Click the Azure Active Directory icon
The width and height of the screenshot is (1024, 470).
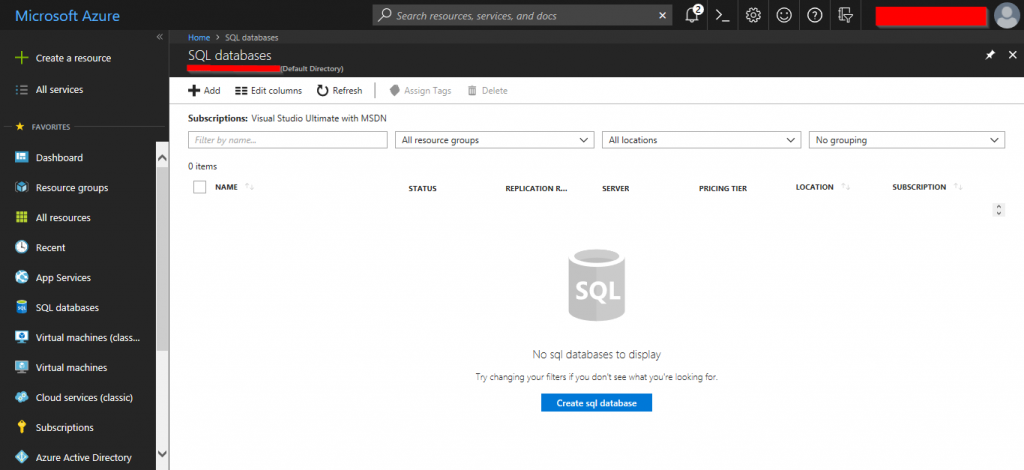pyautogui.click(x=22, y=458)
